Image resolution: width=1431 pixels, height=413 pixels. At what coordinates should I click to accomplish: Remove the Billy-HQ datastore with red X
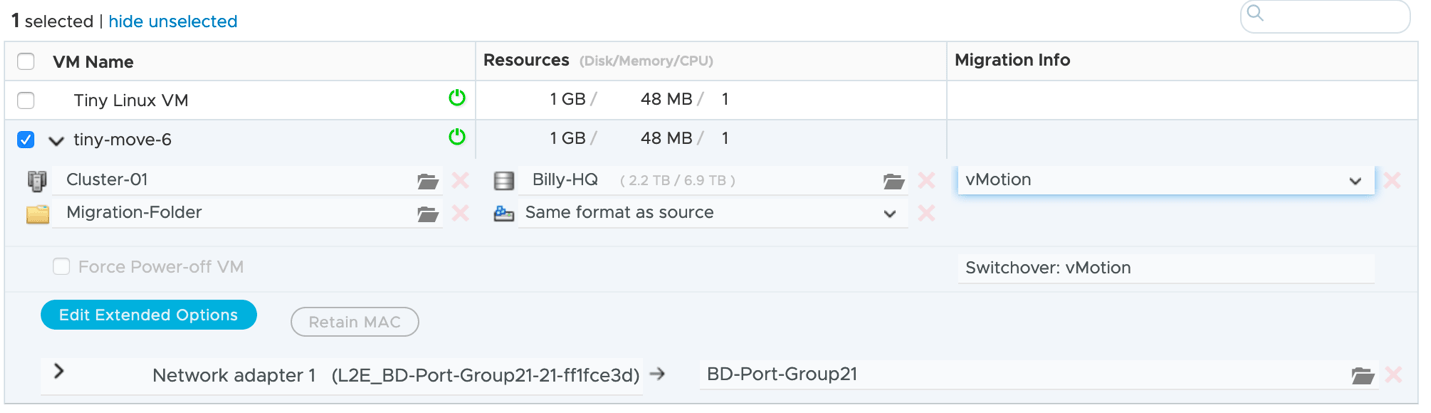coord(926,180)
